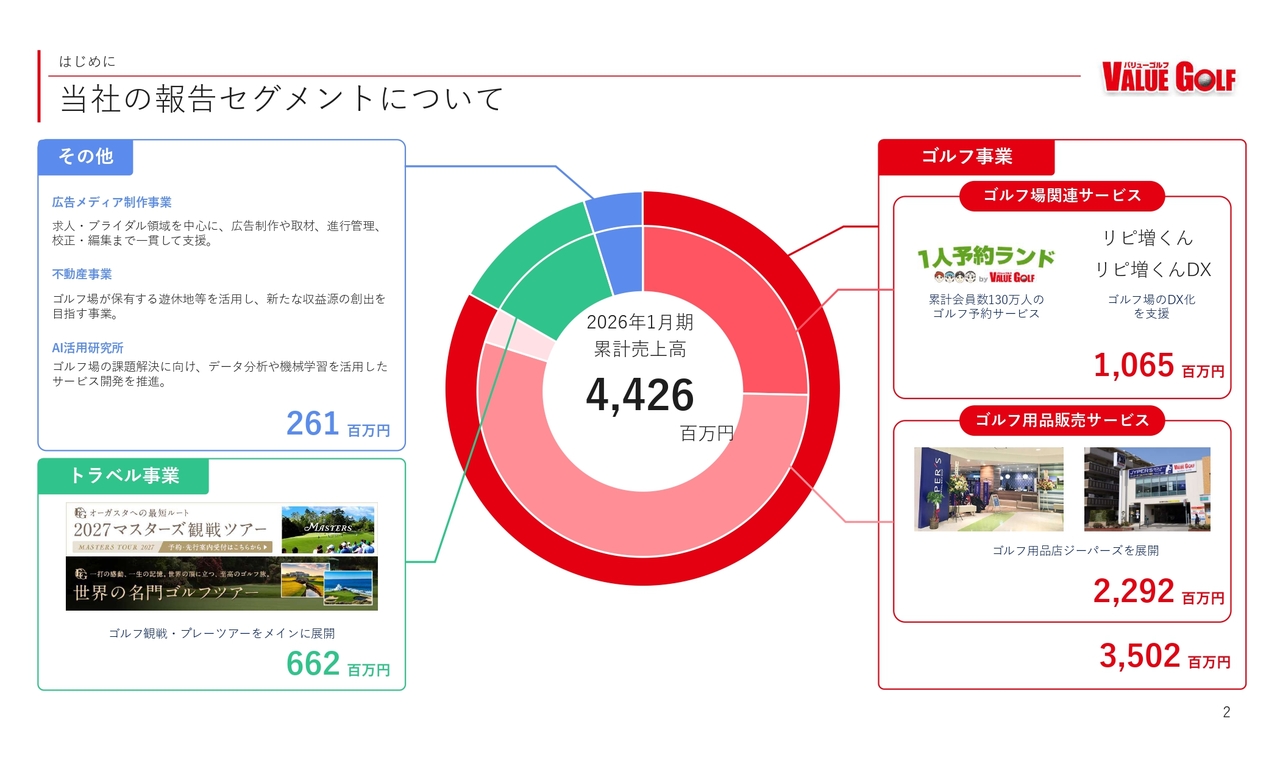This screenshot has height=777, width=1280.
Task: Click the リピ増くん text
Action: (1148, 238)
